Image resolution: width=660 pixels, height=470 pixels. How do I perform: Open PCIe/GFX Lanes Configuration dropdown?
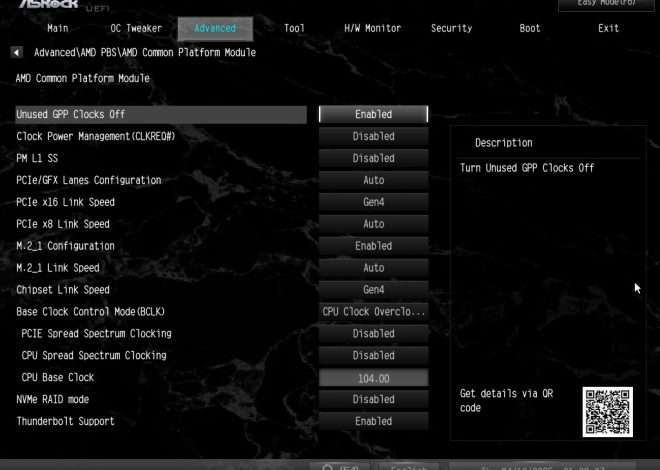pyautogui.click(x=373, y=181)
